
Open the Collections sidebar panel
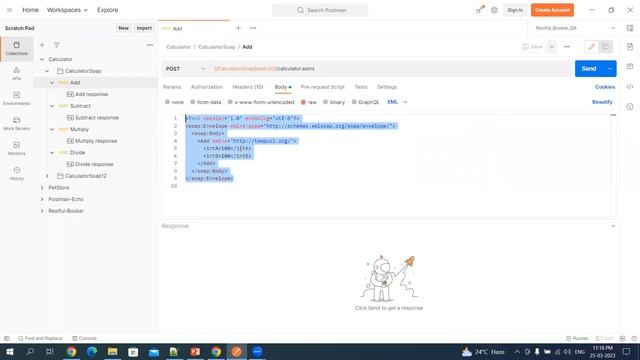point(16,49)
